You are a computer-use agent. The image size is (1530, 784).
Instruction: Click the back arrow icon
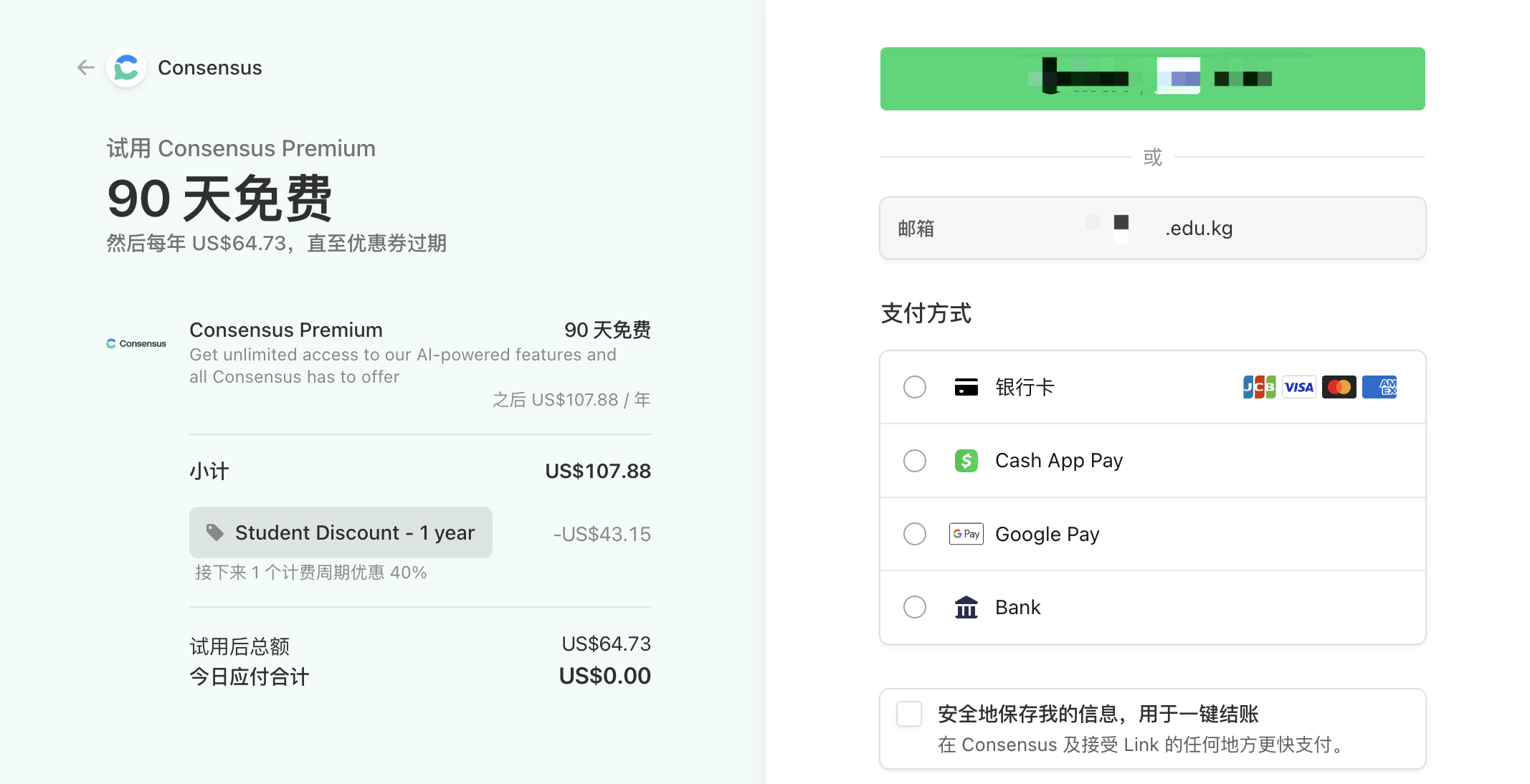(86, 67)
